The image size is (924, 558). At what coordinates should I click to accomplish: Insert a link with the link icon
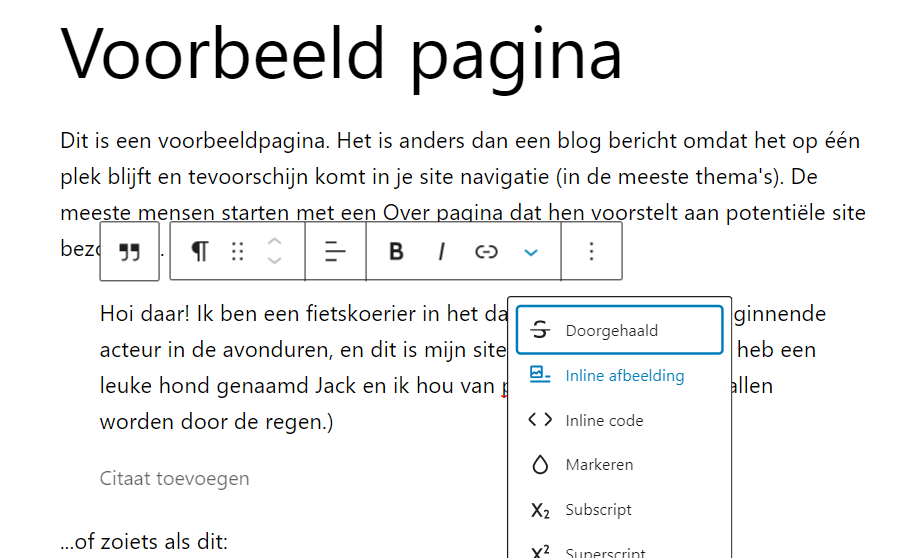tap(486, 251)
